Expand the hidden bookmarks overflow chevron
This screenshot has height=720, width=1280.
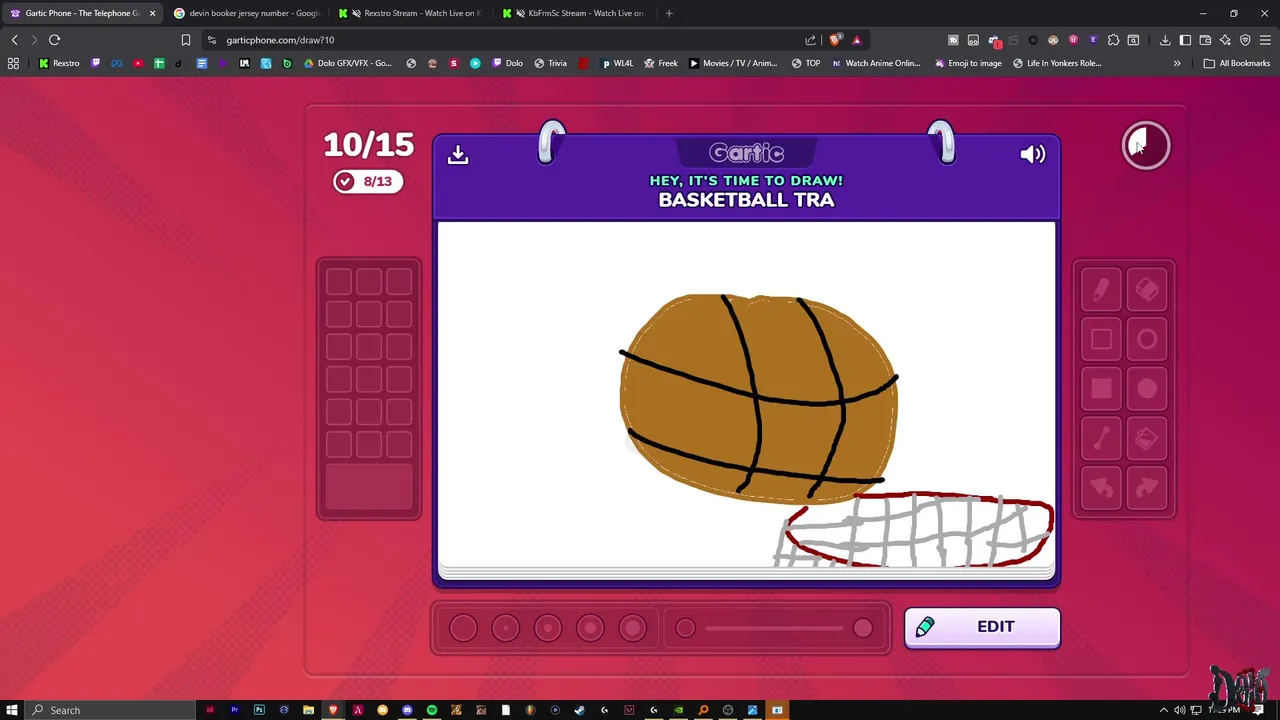click(1177, 63)
